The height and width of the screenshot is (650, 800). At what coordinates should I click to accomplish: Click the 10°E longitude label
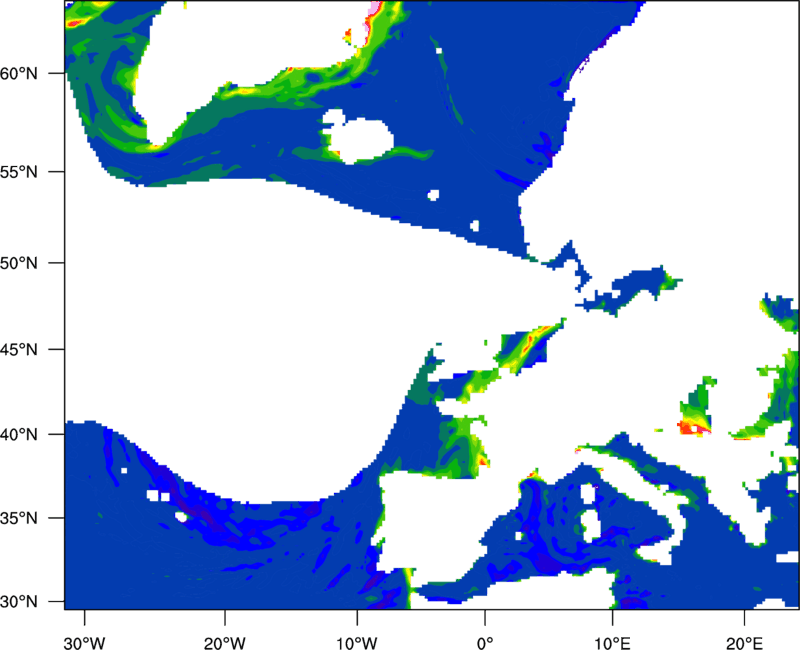coord(612,643)
